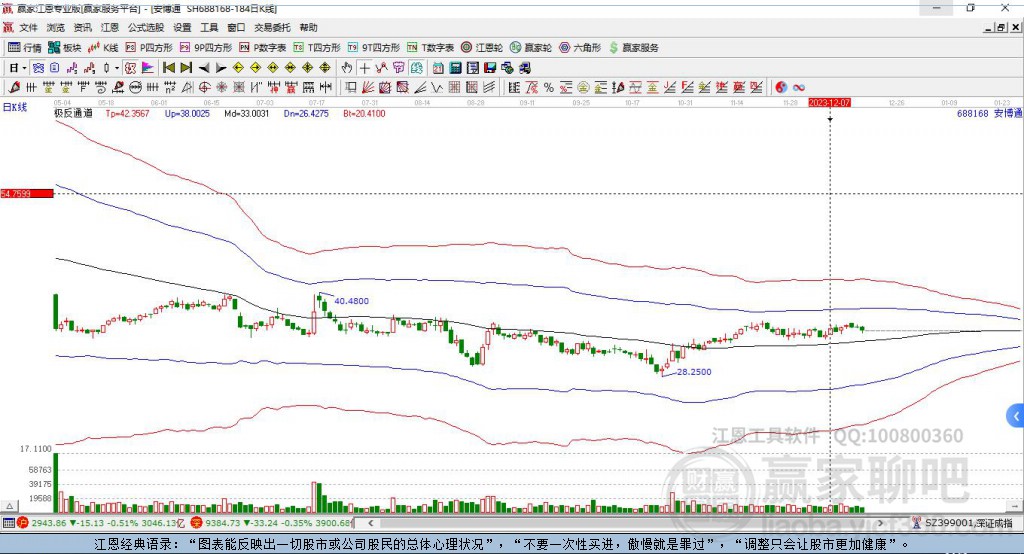Open the P四方形 tool
1024x554 pixels.
(149, 48)
